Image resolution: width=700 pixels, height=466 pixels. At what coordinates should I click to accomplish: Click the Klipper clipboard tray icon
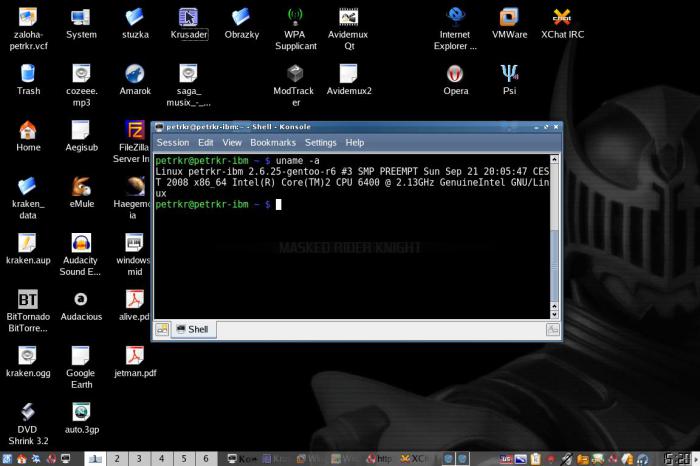coord(536,459)
